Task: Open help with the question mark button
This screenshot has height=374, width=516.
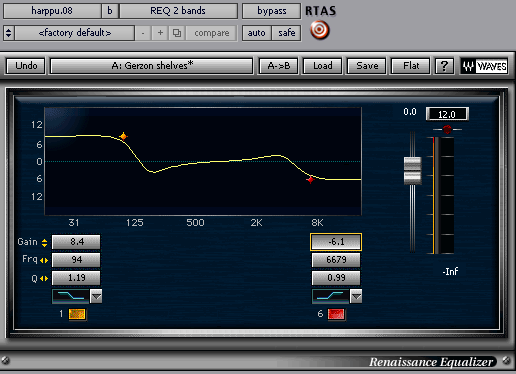Action: 444,66
